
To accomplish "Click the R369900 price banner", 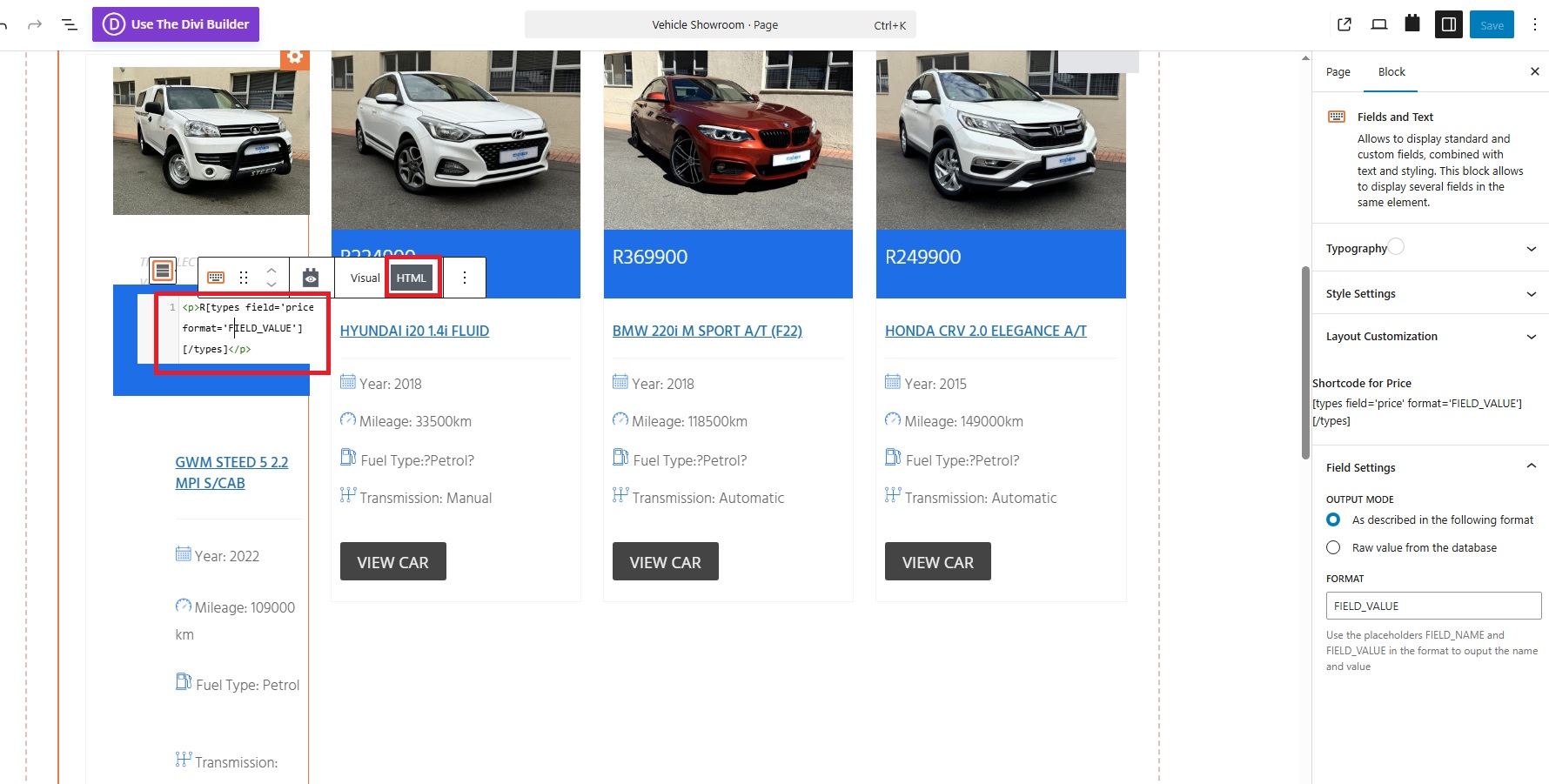I will 728,264.
